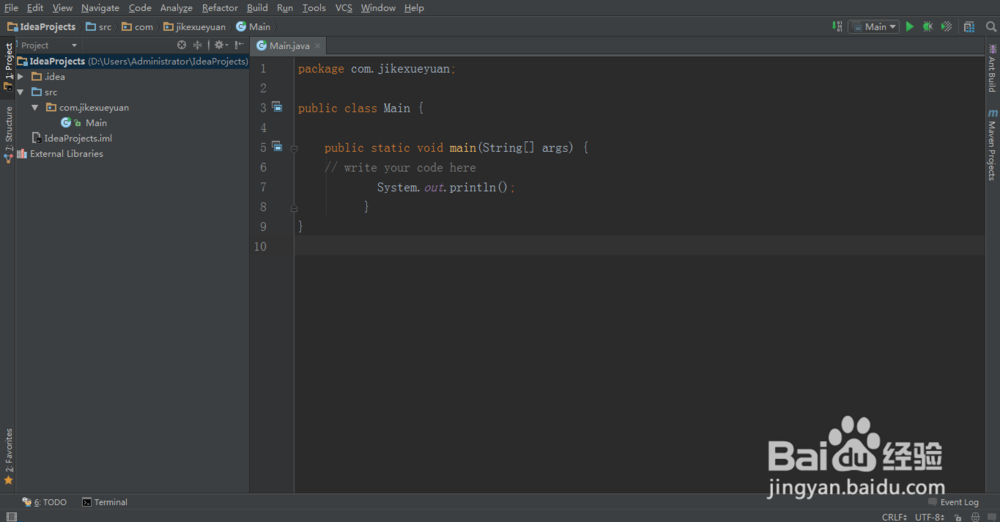1000x522 pixels.
Task: Click the run gutter icon on line 5
Action: coord(277,146)
